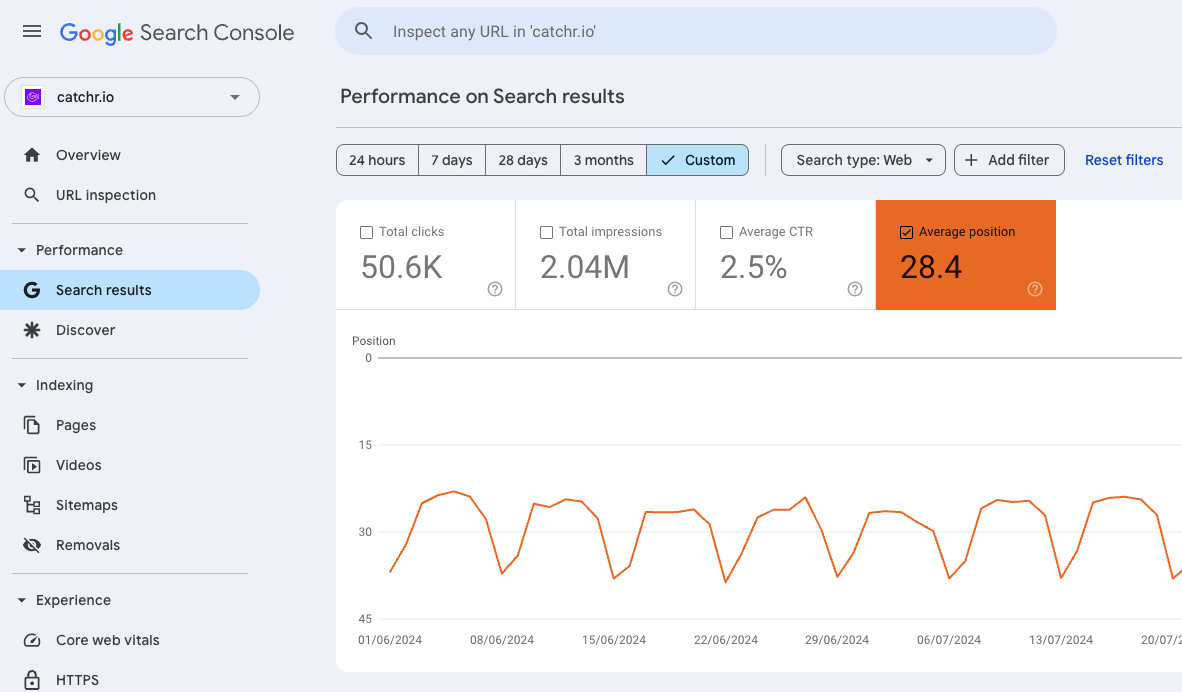
Task: Click the catchr.io property favicon
Action: click(32, 97)
